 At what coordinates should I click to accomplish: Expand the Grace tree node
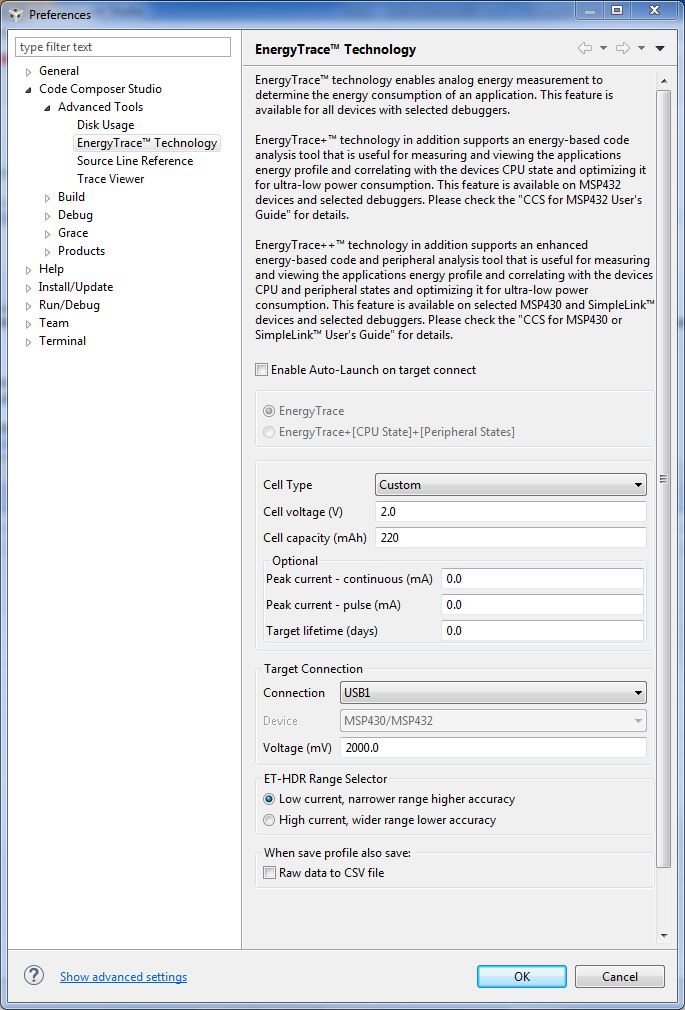click(x=47, y=234)
